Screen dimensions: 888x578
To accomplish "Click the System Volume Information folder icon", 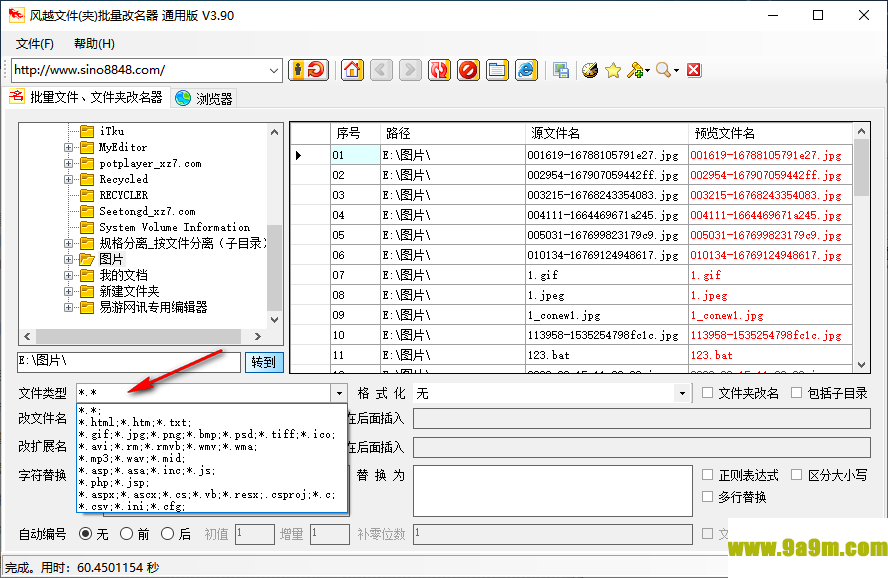I will pos(87,228).
